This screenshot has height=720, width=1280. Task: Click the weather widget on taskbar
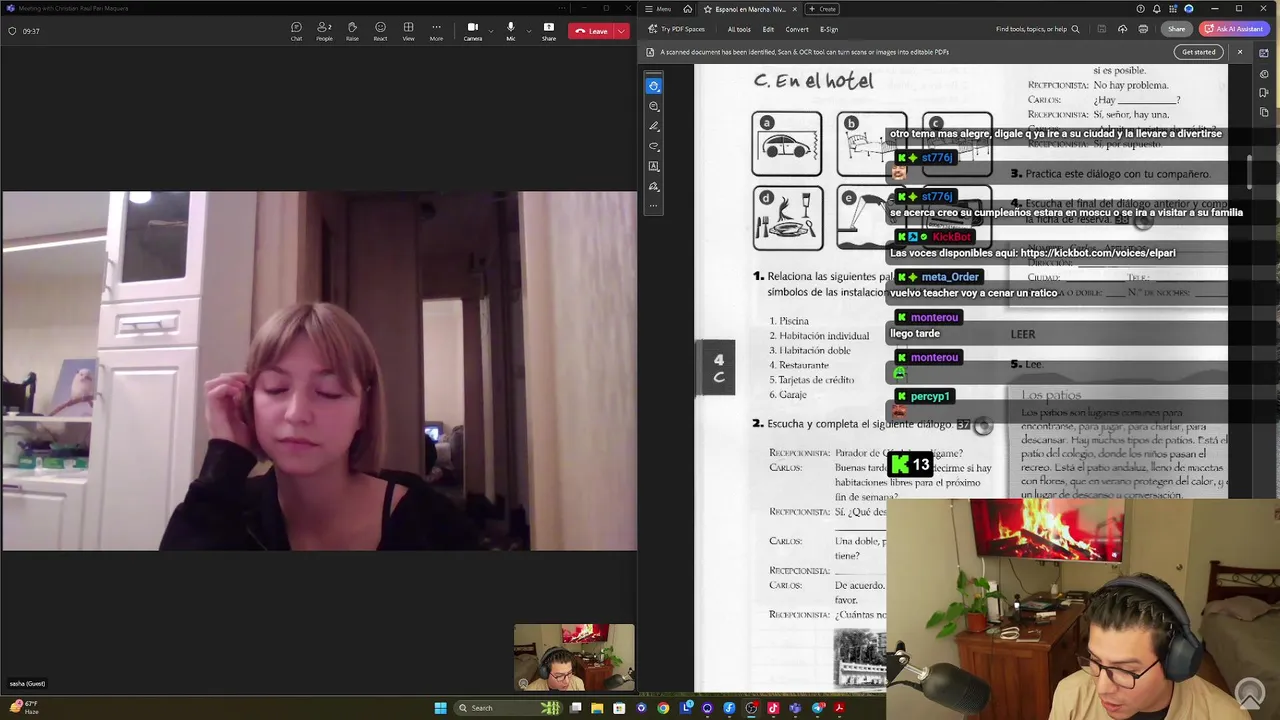coord(25,707)
